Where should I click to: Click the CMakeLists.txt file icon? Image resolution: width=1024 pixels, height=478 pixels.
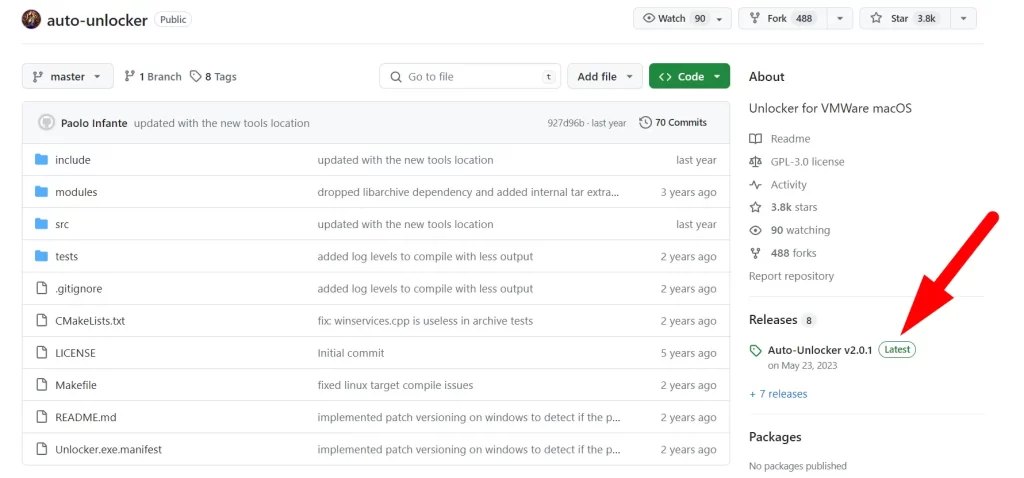(x=42, y=321)
